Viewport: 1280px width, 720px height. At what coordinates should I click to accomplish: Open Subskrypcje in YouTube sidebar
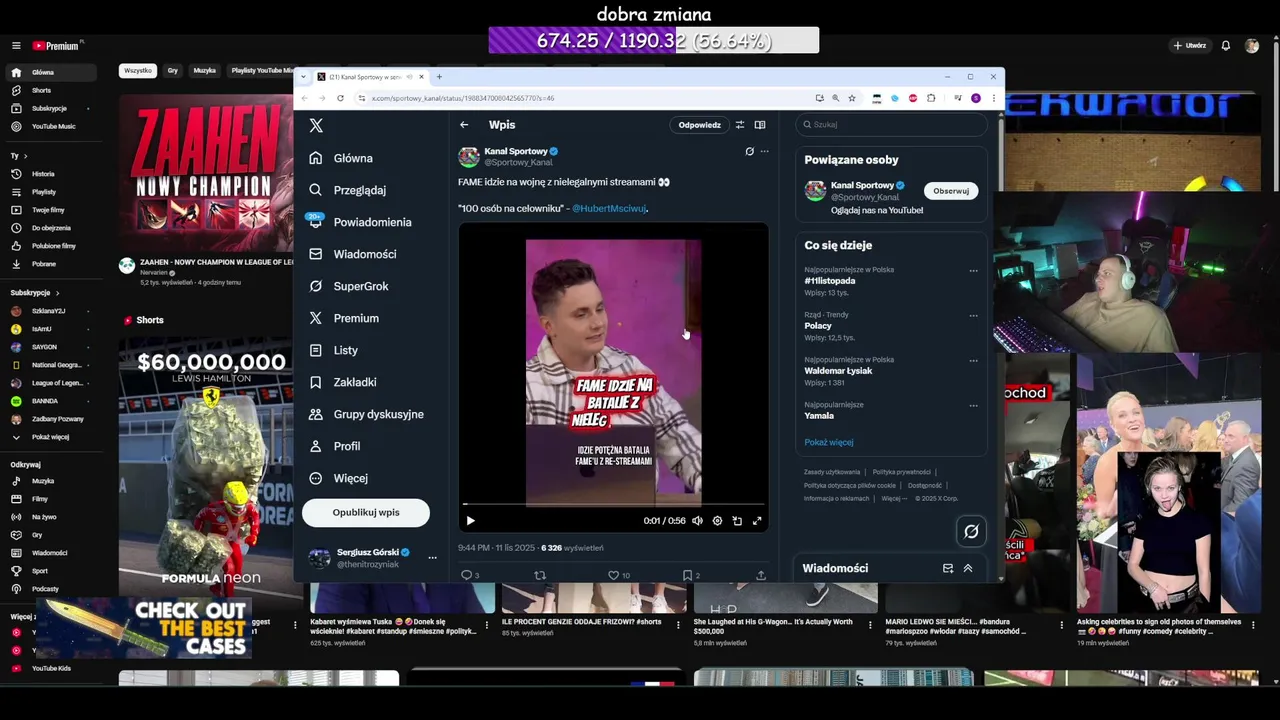coord(50,108)
